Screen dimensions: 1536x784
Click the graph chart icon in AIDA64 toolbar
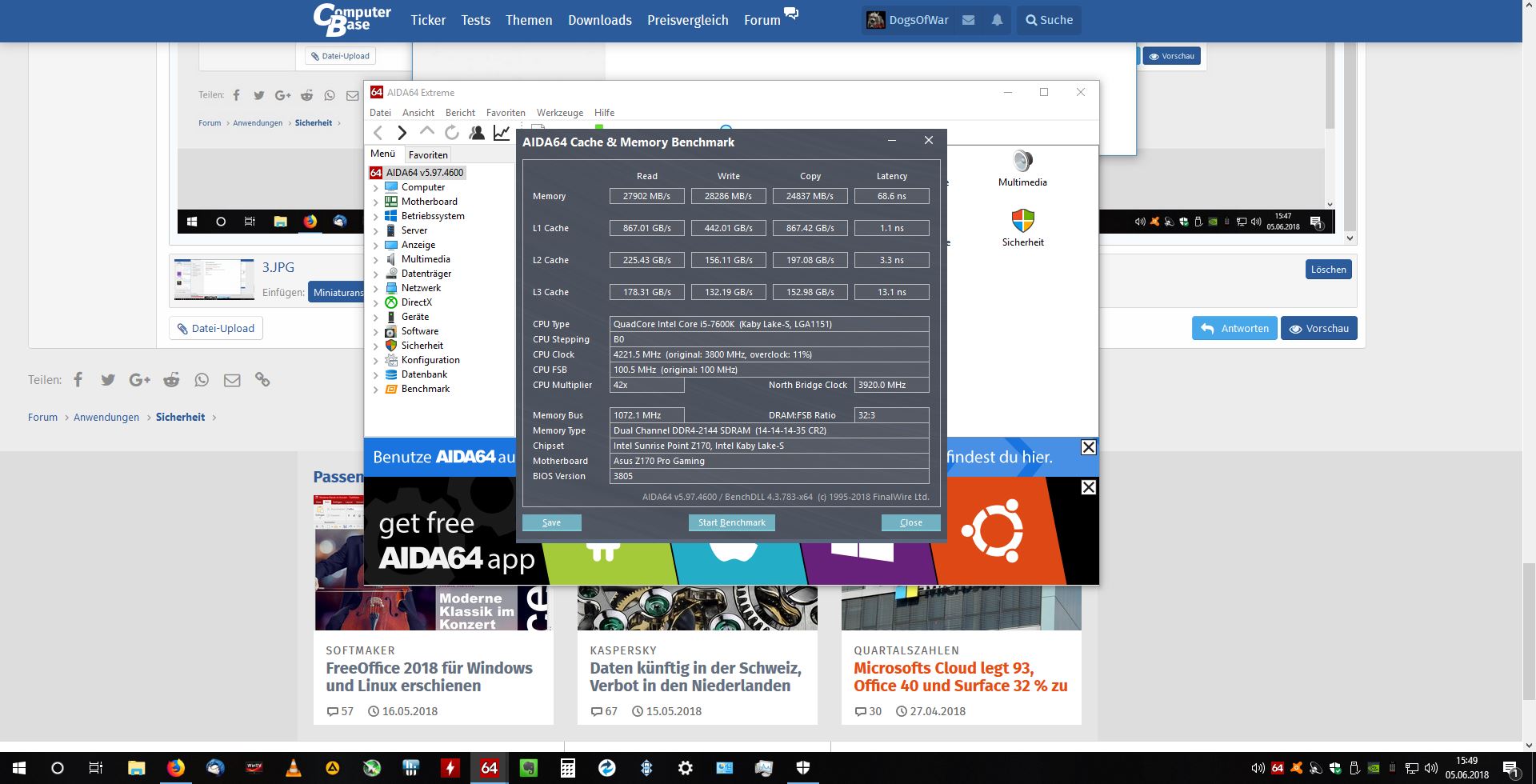[x=502, y=133]
